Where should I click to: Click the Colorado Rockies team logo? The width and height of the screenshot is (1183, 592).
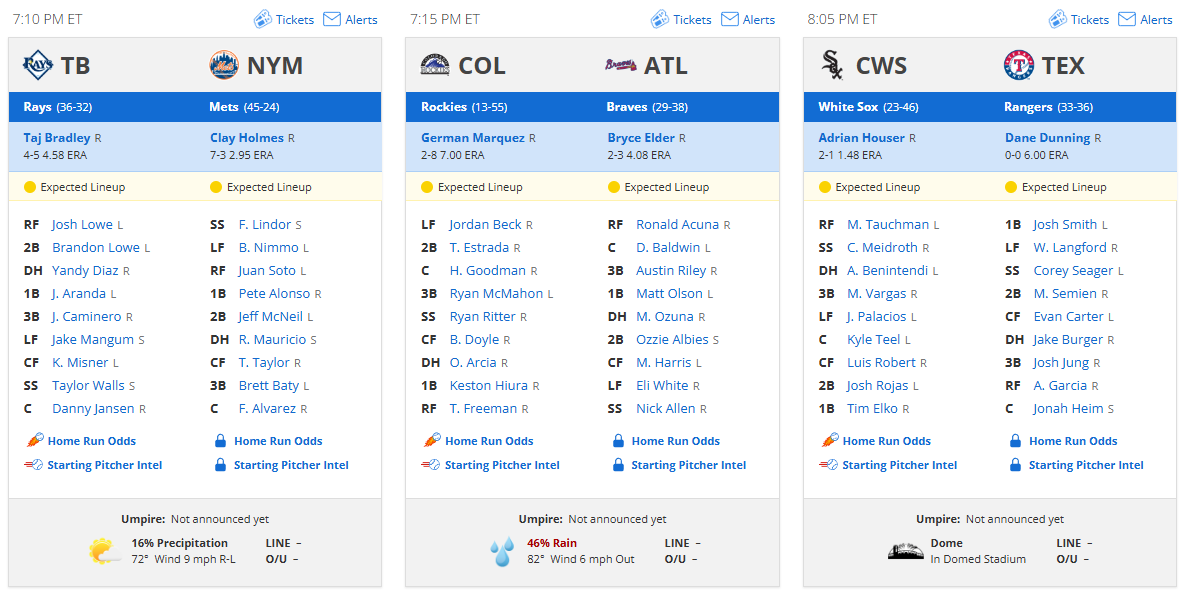(435, 66)
